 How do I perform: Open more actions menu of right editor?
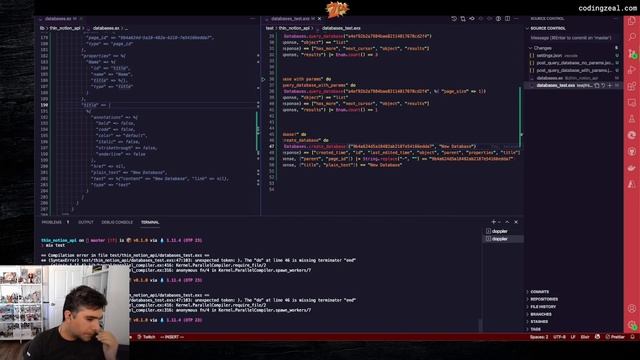click(516, 19)
